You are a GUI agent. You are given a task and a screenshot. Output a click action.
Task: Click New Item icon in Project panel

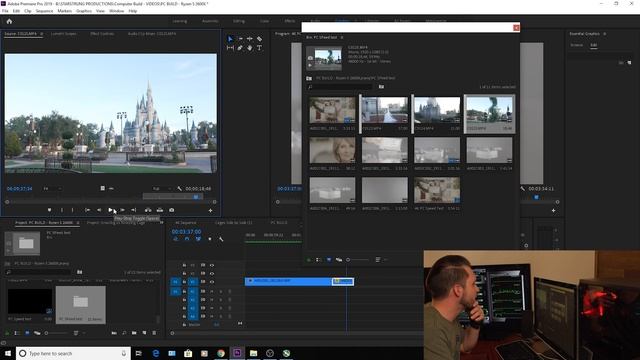[144, 333]
